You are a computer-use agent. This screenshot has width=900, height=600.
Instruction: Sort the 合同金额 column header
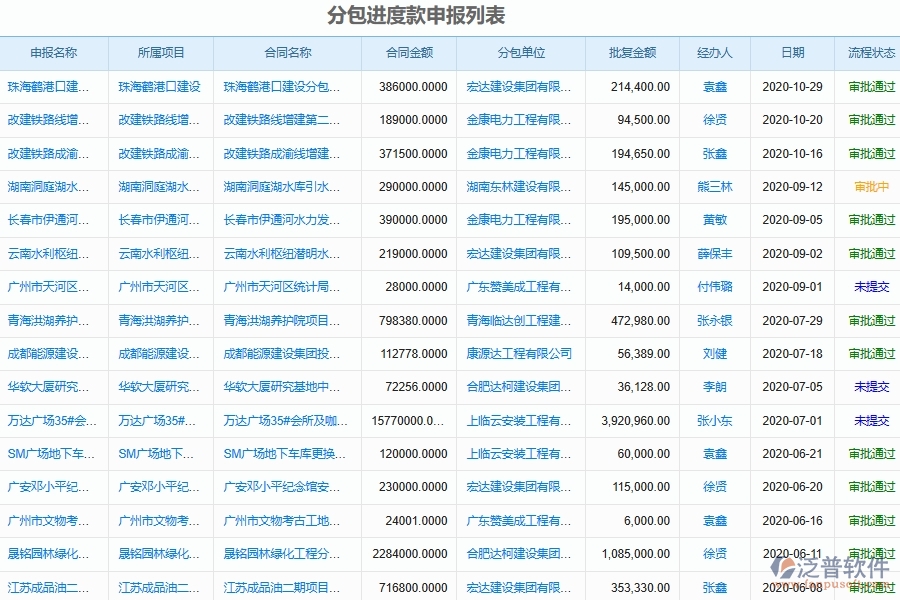(x=409, y=53)
